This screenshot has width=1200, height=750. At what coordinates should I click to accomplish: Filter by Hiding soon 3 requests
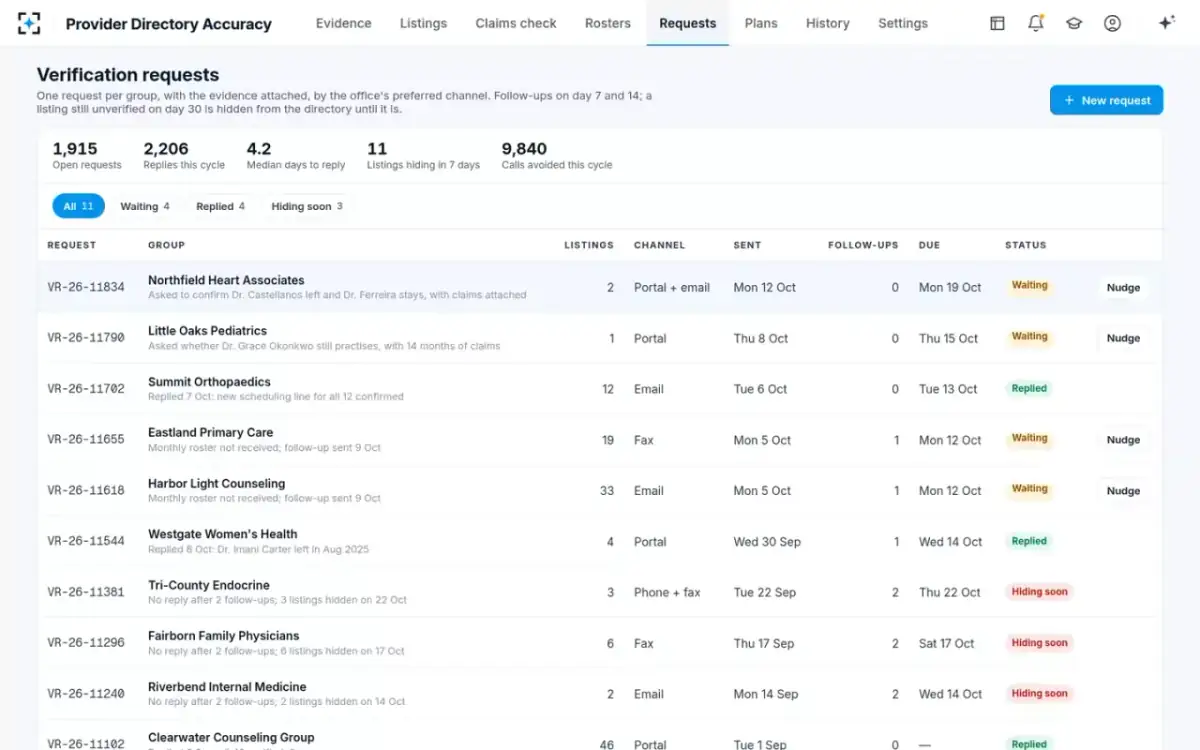pyautogui.click(x=307, y=206)
